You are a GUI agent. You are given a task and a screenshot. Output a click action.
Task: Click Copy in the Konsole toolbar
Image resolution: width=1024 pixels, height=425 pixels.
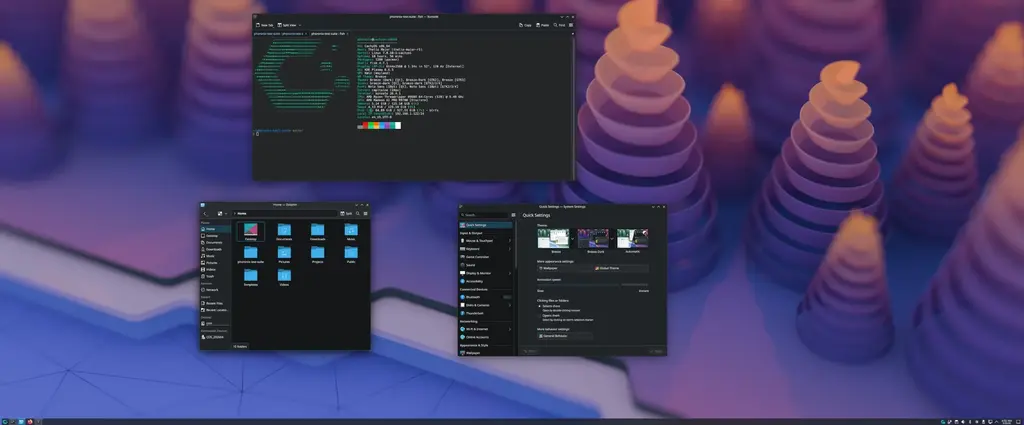click(526, 25)
